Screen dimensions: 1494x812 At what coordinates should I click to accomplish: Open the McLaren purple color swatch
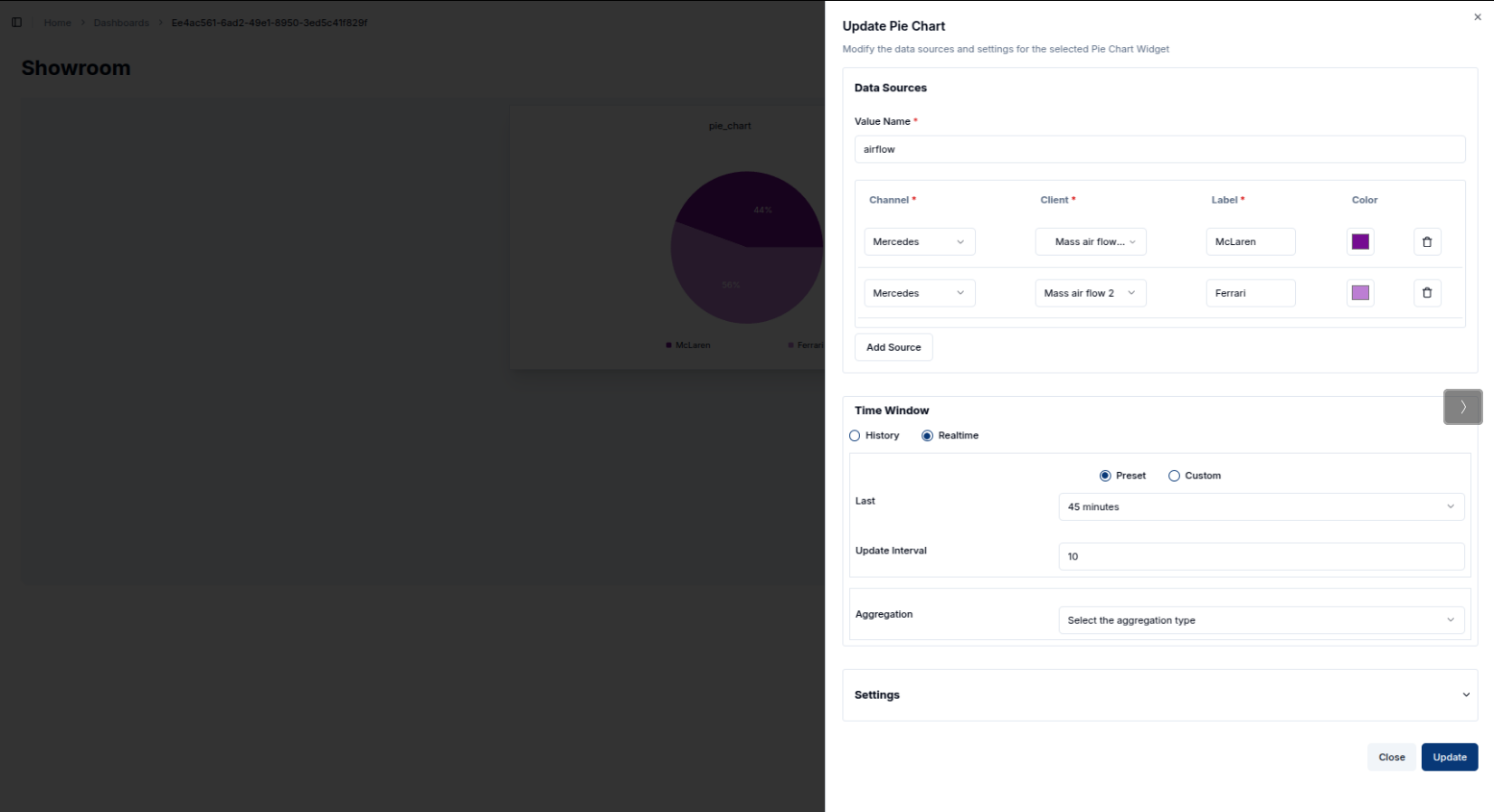(1360, 241)
